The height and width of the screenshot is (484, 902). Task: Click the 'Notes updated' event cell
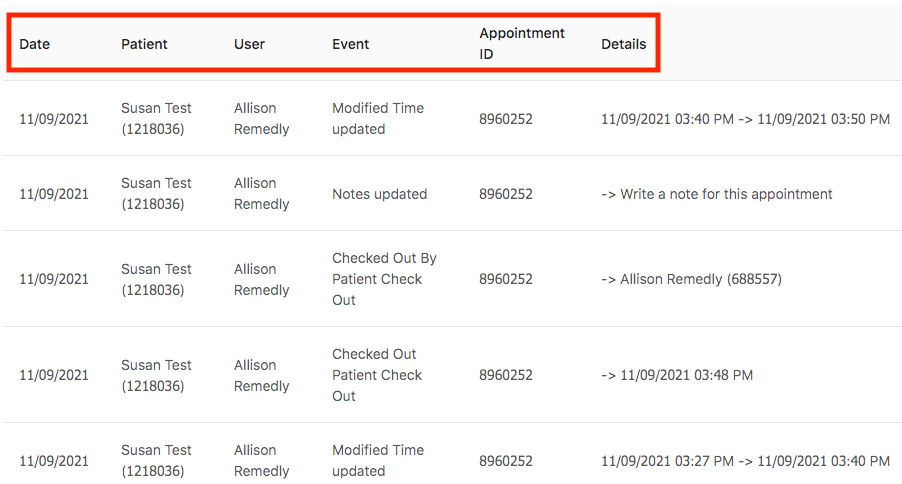(x=379, y=194)
